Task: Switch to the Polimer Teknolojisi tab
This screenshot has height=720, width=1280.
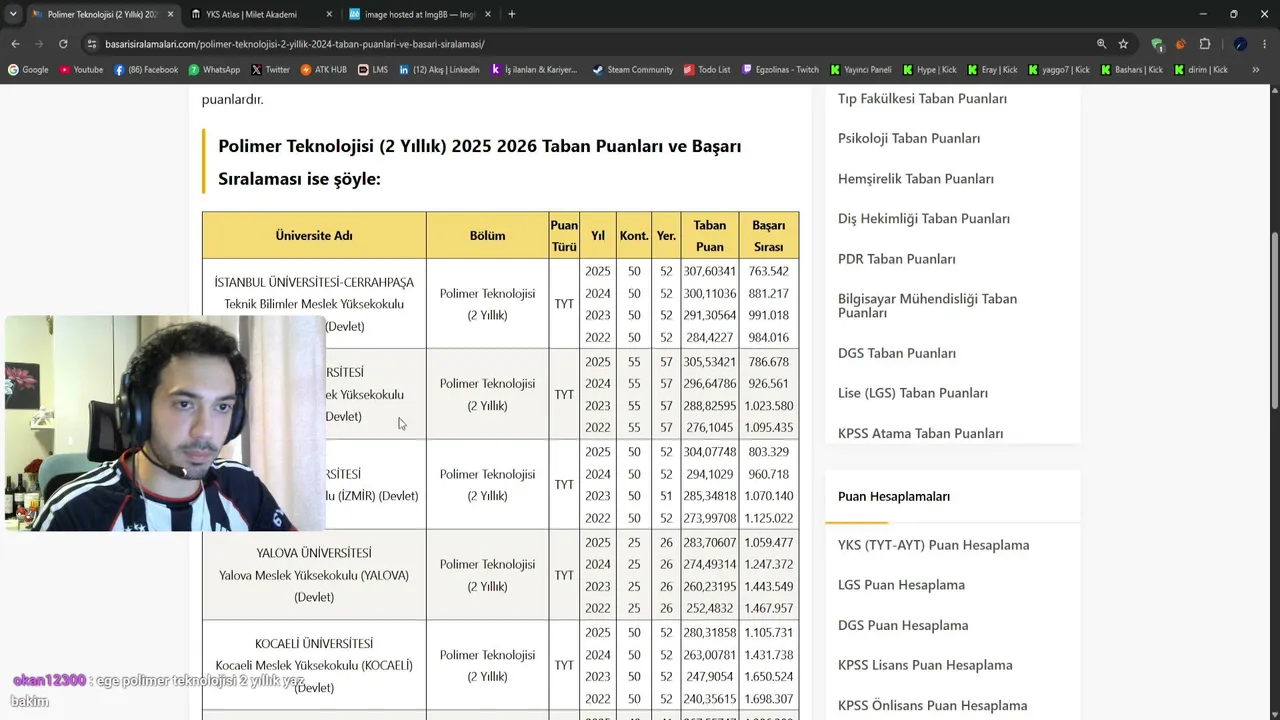Action: 104,14
